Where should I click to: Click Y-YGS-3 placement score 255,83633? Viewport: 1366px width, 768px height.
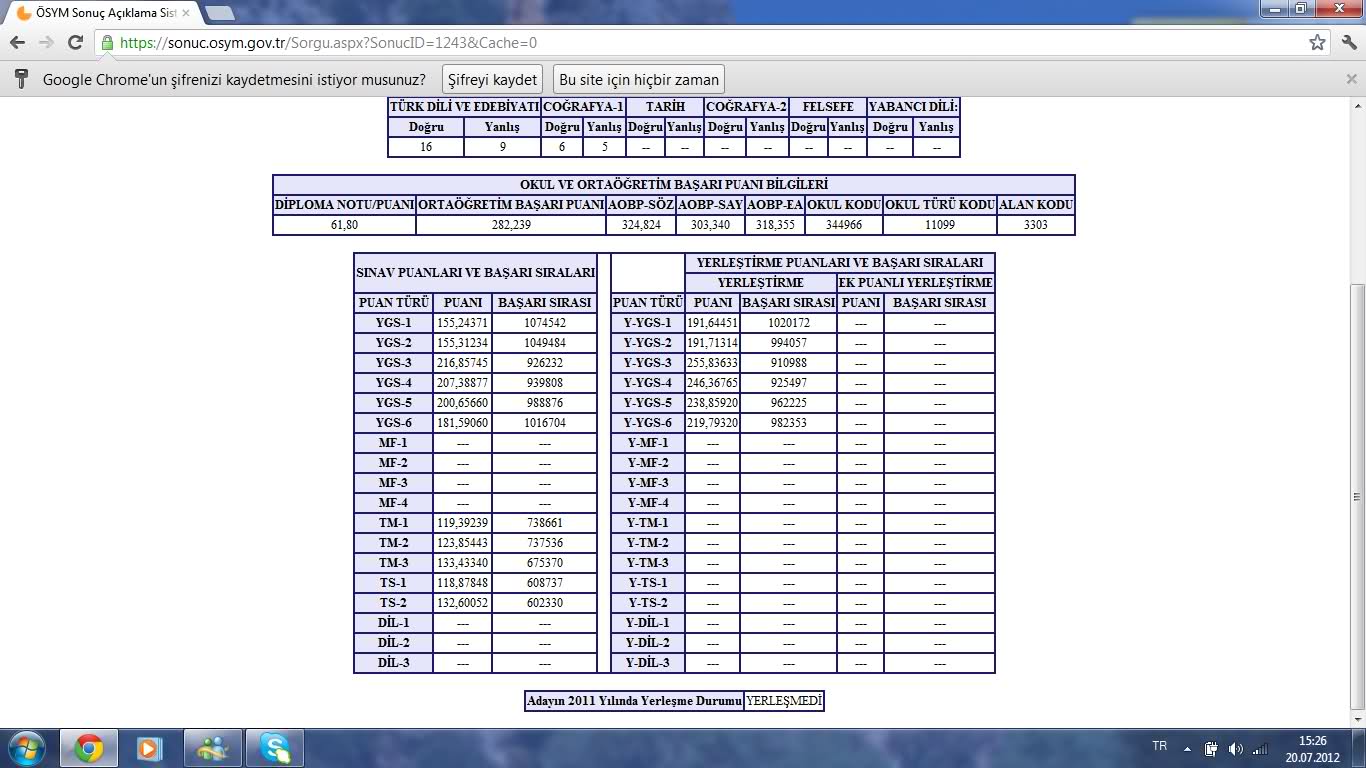[x=712, y=363]
